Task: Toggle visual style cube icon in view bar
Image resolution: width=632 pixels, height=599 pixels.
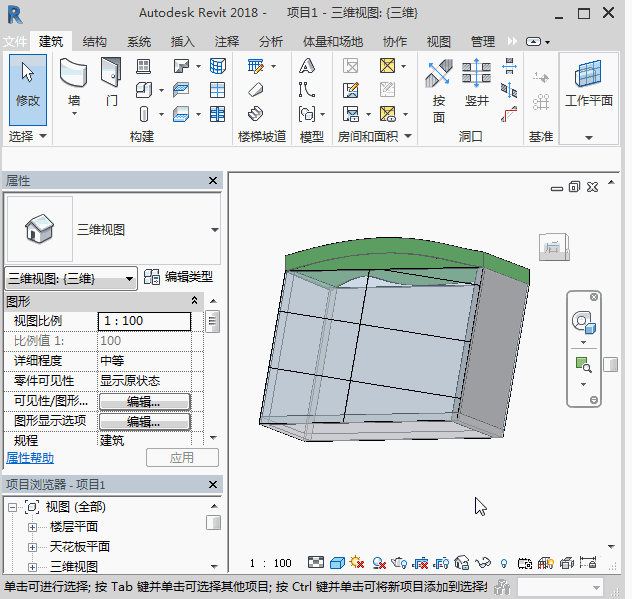Action: [337, 563]
